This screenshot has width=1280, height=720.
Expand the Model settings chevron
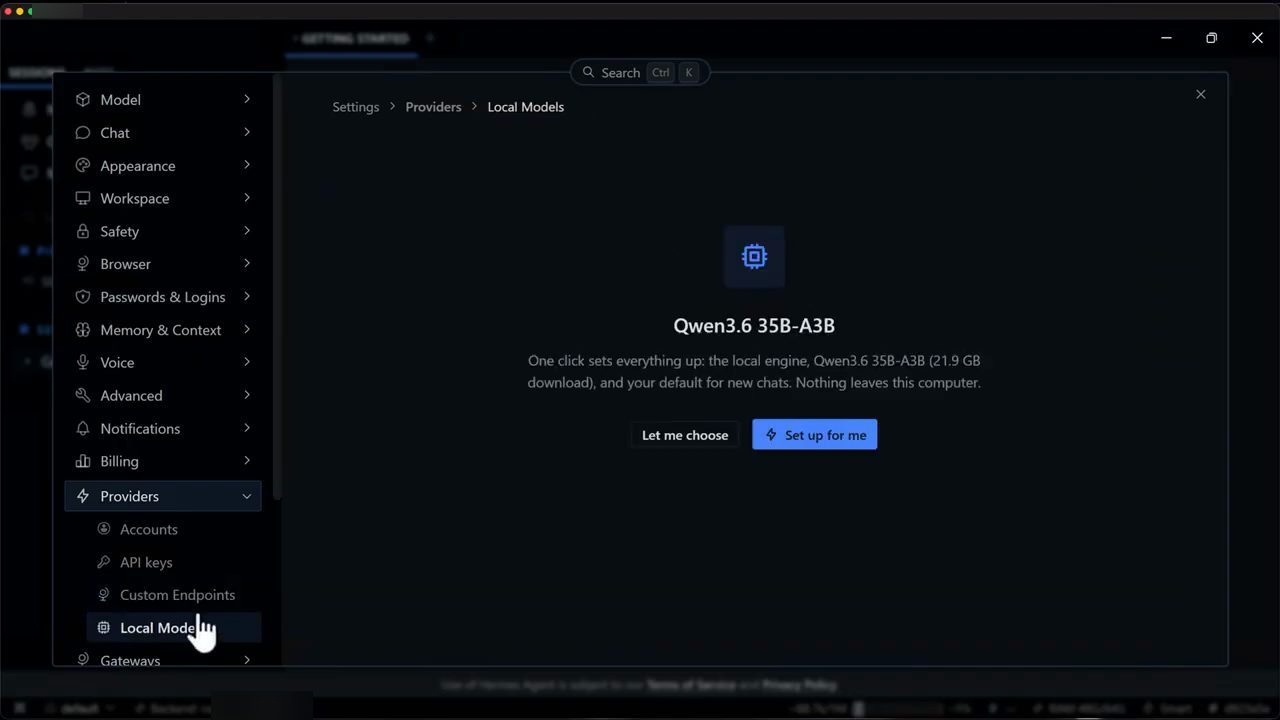[x=247, y=99]
